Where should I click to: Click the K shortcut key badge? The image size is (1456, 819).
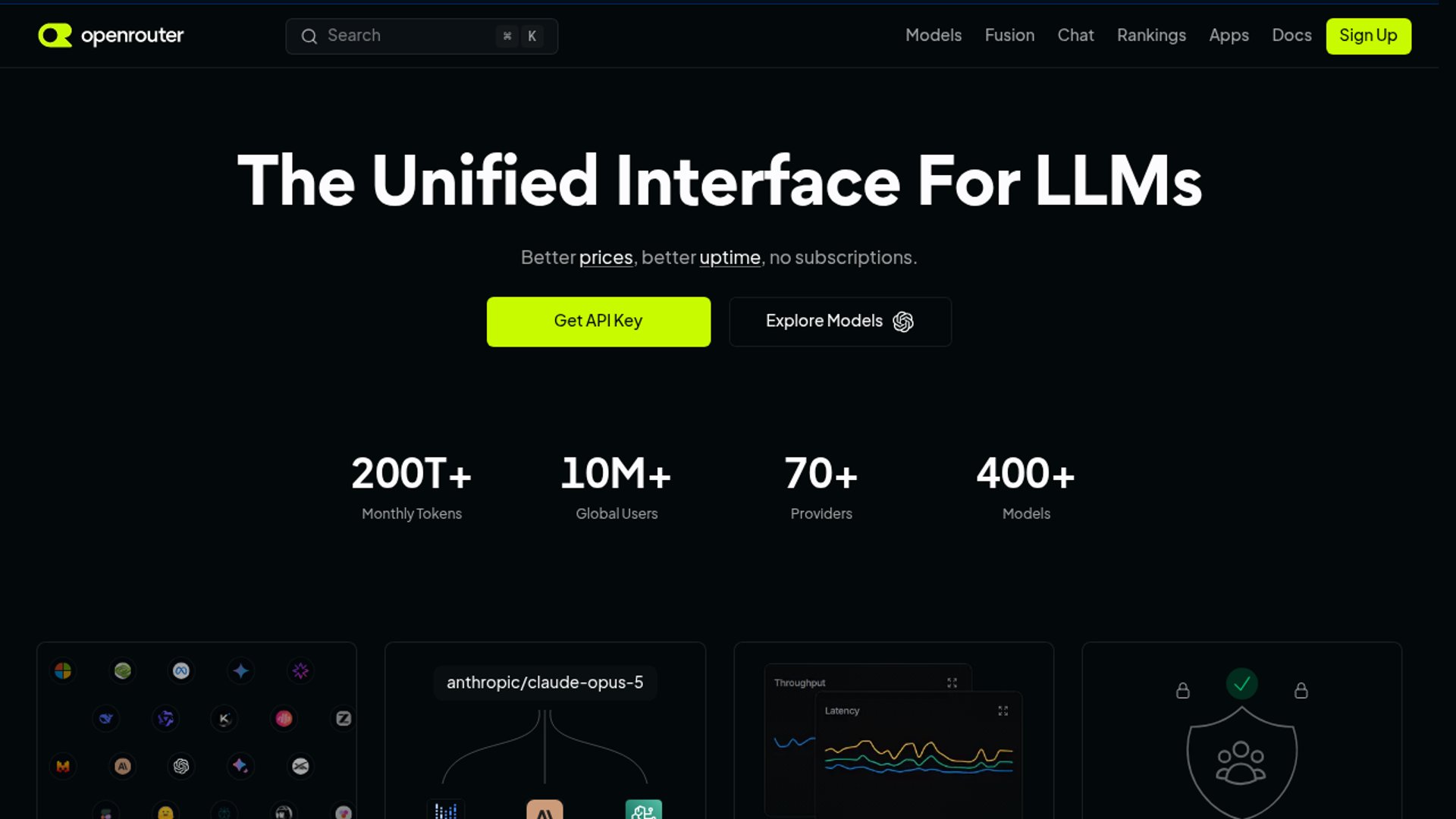point(532,36)
